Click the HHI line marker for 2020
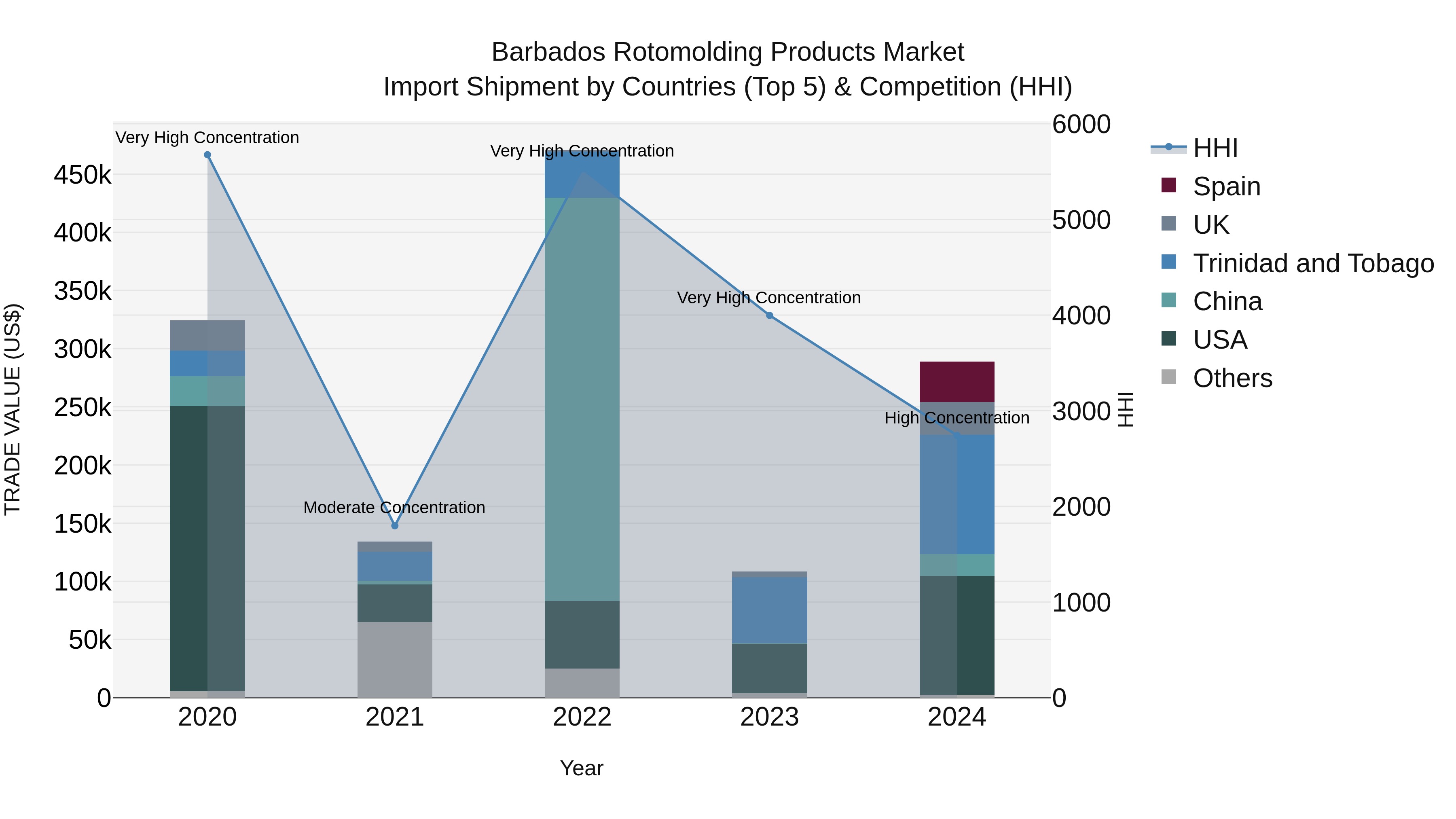The height and width of the screenshot is (819, 1456). click(207, 155)
